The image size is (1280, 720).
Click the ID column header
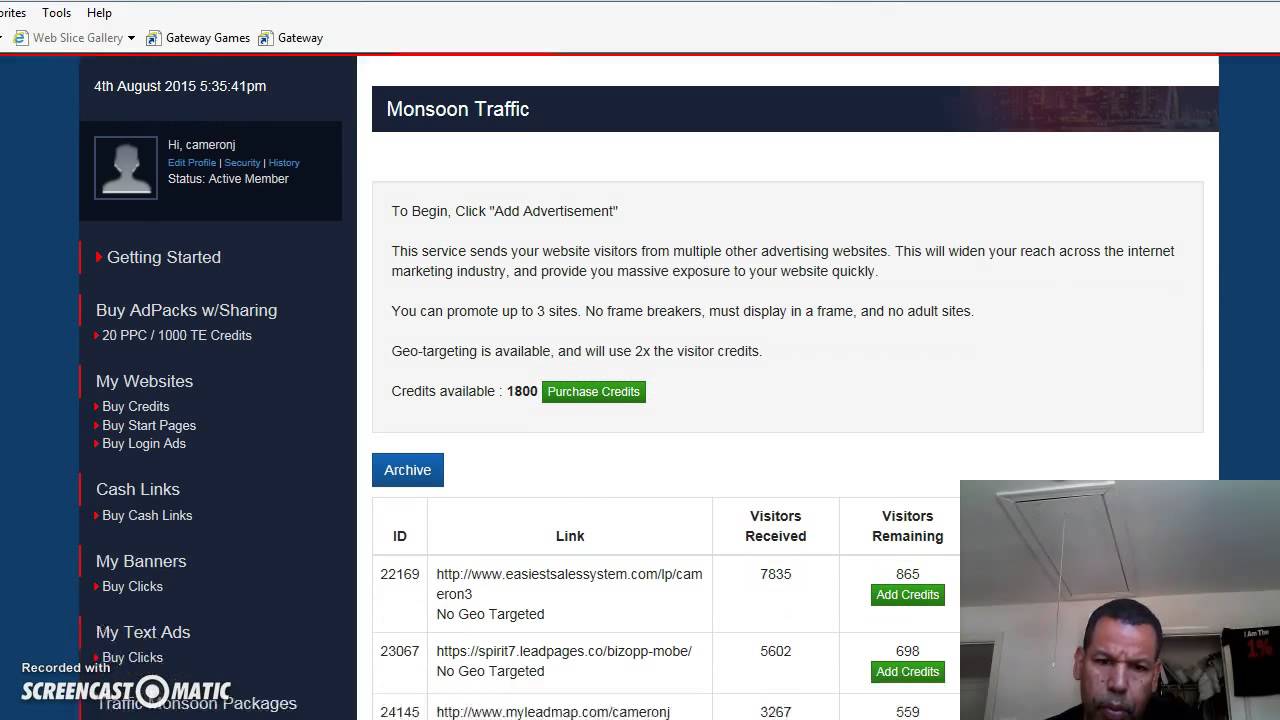click(400, 536)
